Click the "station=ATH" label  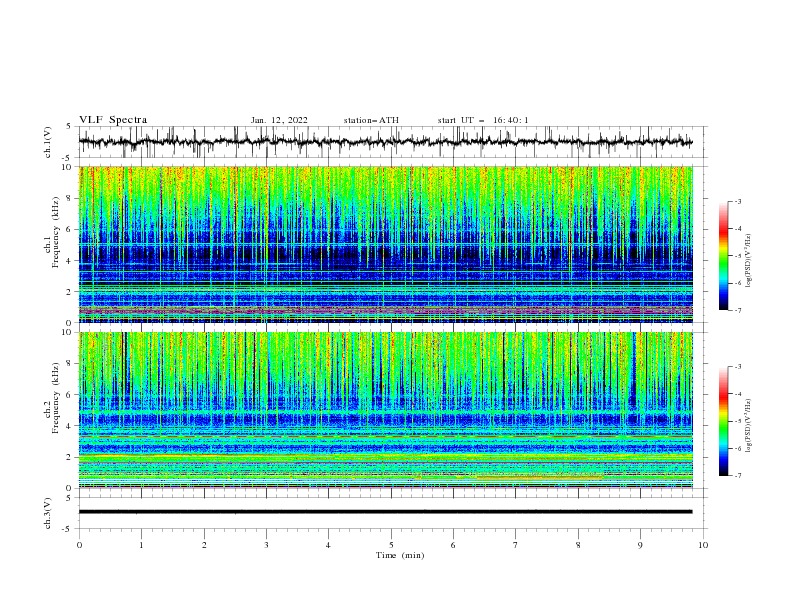coord(371,120)
